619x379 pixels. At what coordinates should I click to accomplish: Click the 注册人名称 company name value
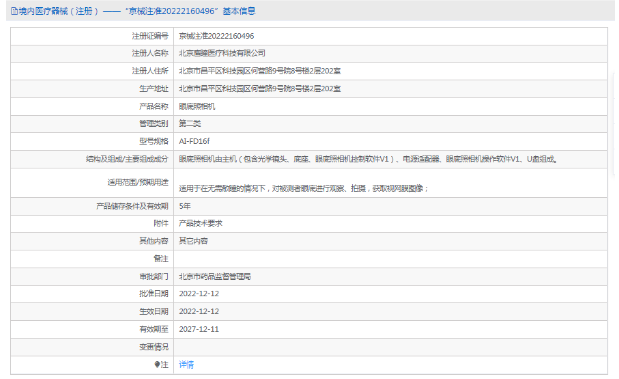coord(222,53)
